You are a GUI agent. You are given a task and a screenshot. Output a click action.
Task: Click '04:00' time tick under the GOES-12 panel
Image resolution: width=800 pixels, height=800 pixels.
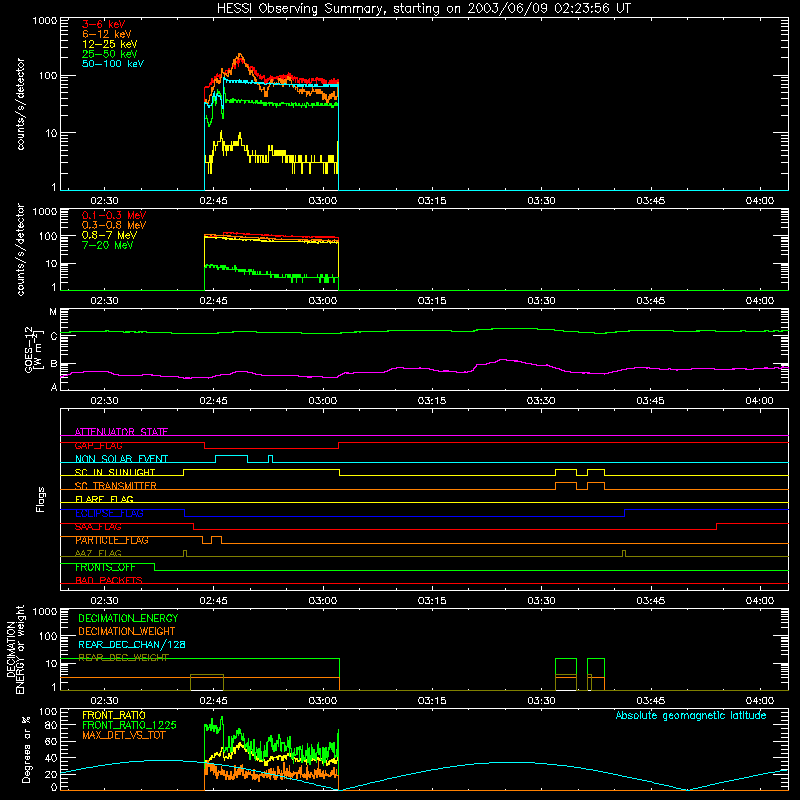tap(760, 401)
